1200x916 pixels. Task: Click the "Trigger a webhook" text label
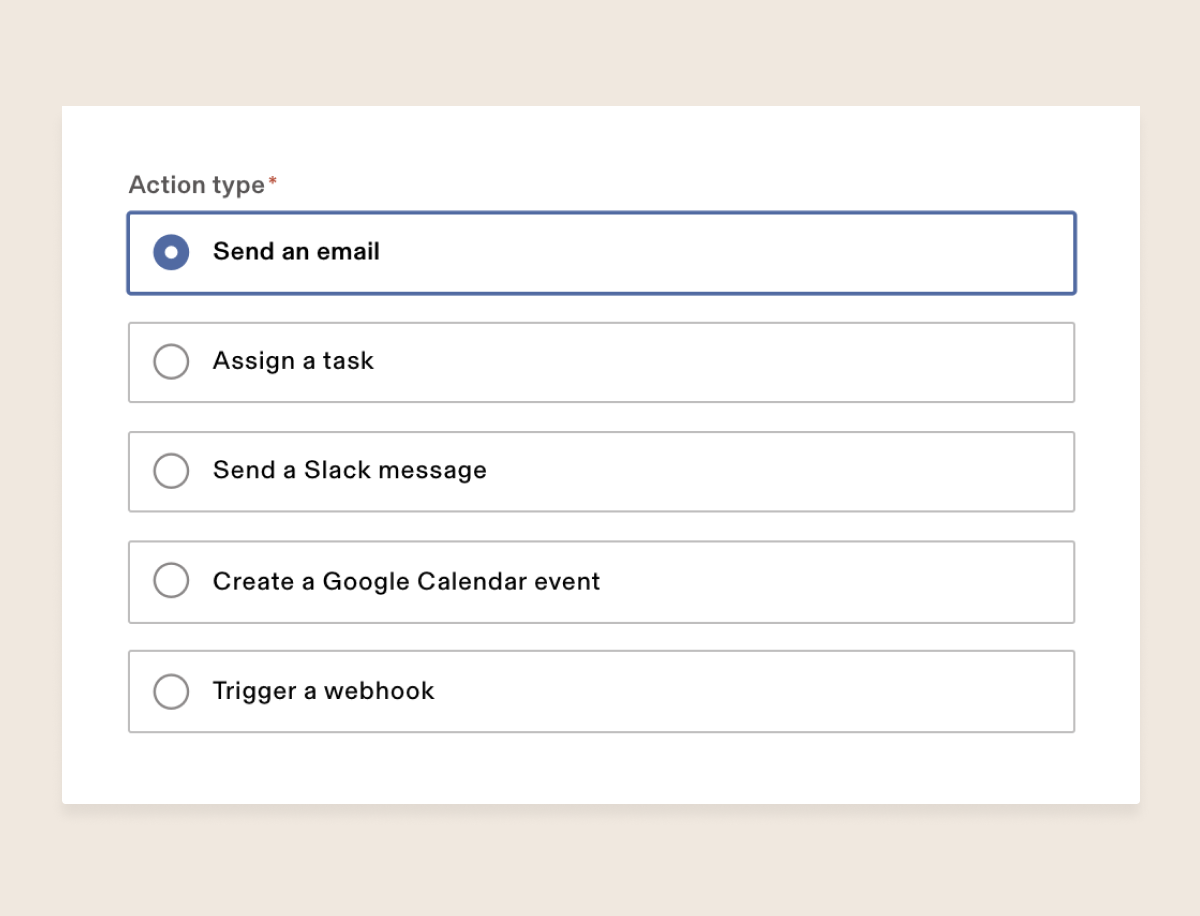point(323,691)
